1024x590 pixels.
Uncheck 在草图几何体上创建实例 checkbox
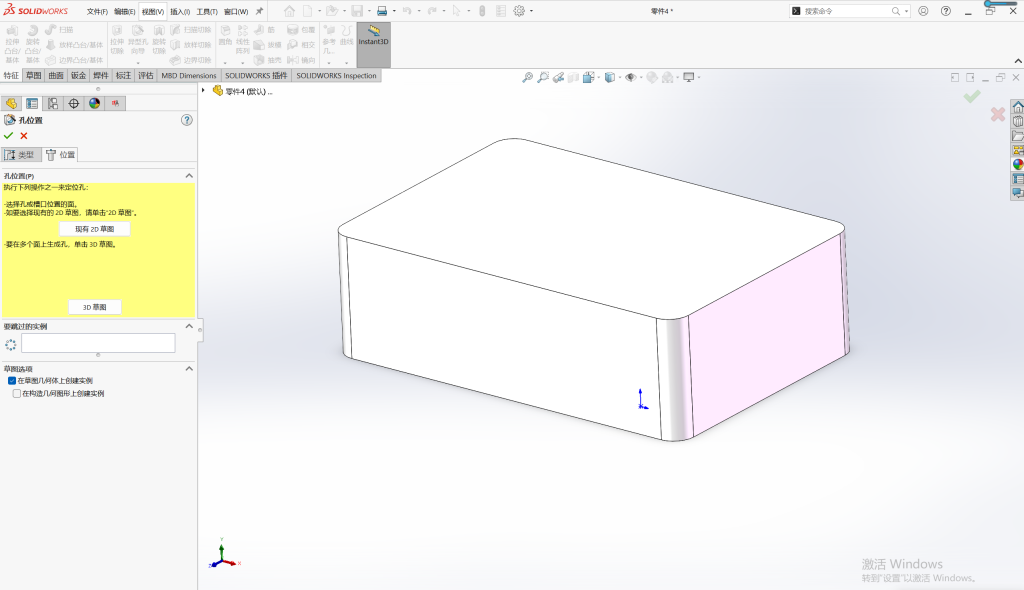tap(12, 380)
